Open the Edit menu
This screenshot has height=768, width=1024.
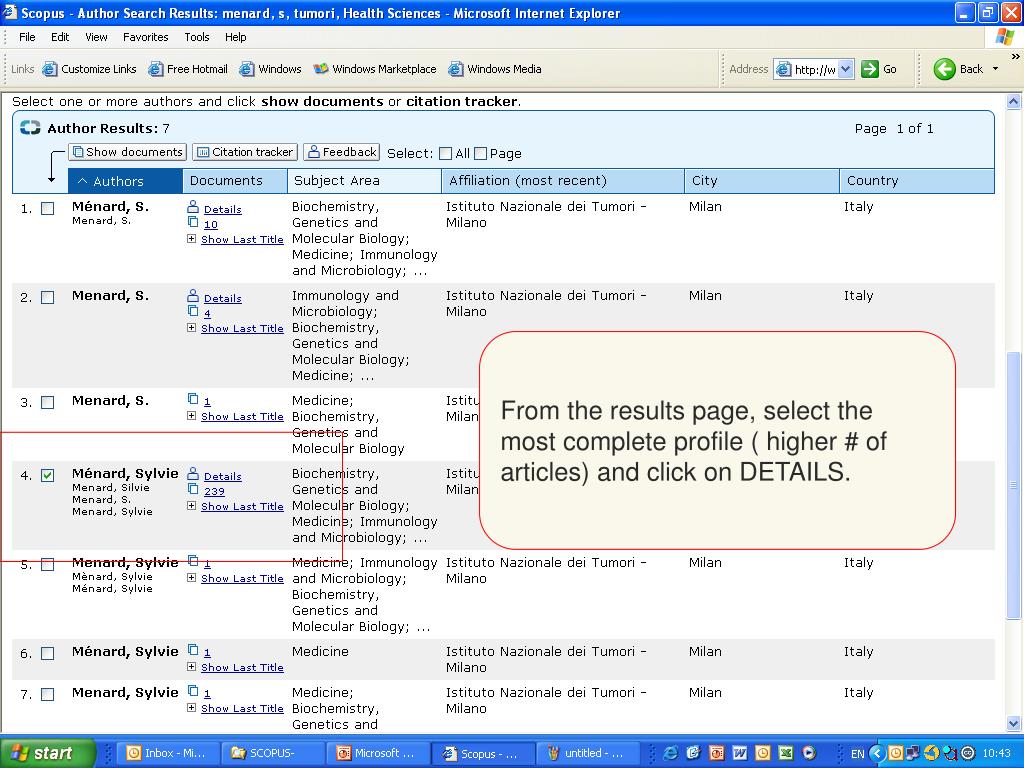click(60, 37)
